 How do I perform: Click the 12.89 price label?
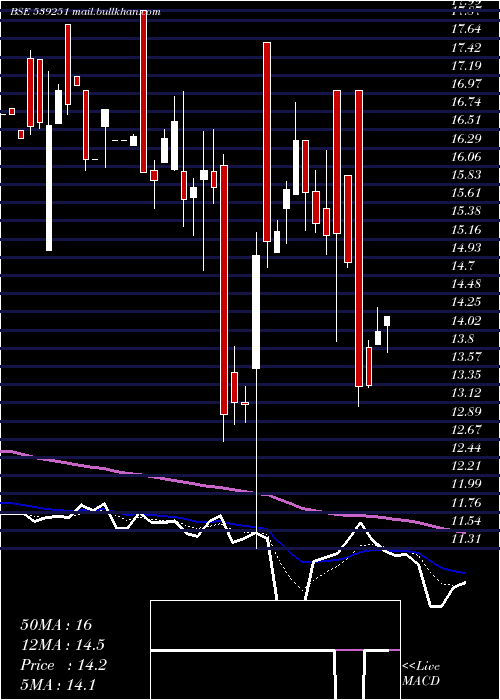(466, 412)
